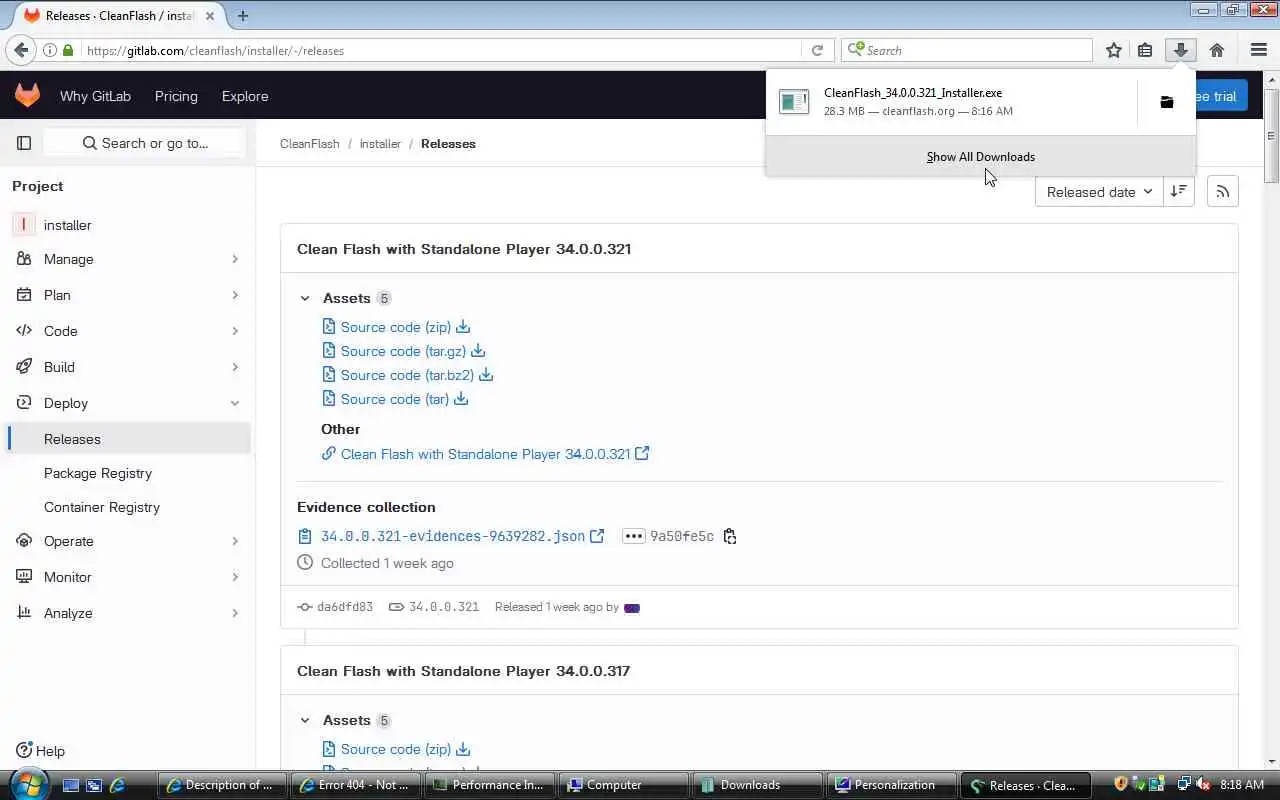
Task: Click the Firefox downloads arrow icon
Action: (x=1181, y=50)
